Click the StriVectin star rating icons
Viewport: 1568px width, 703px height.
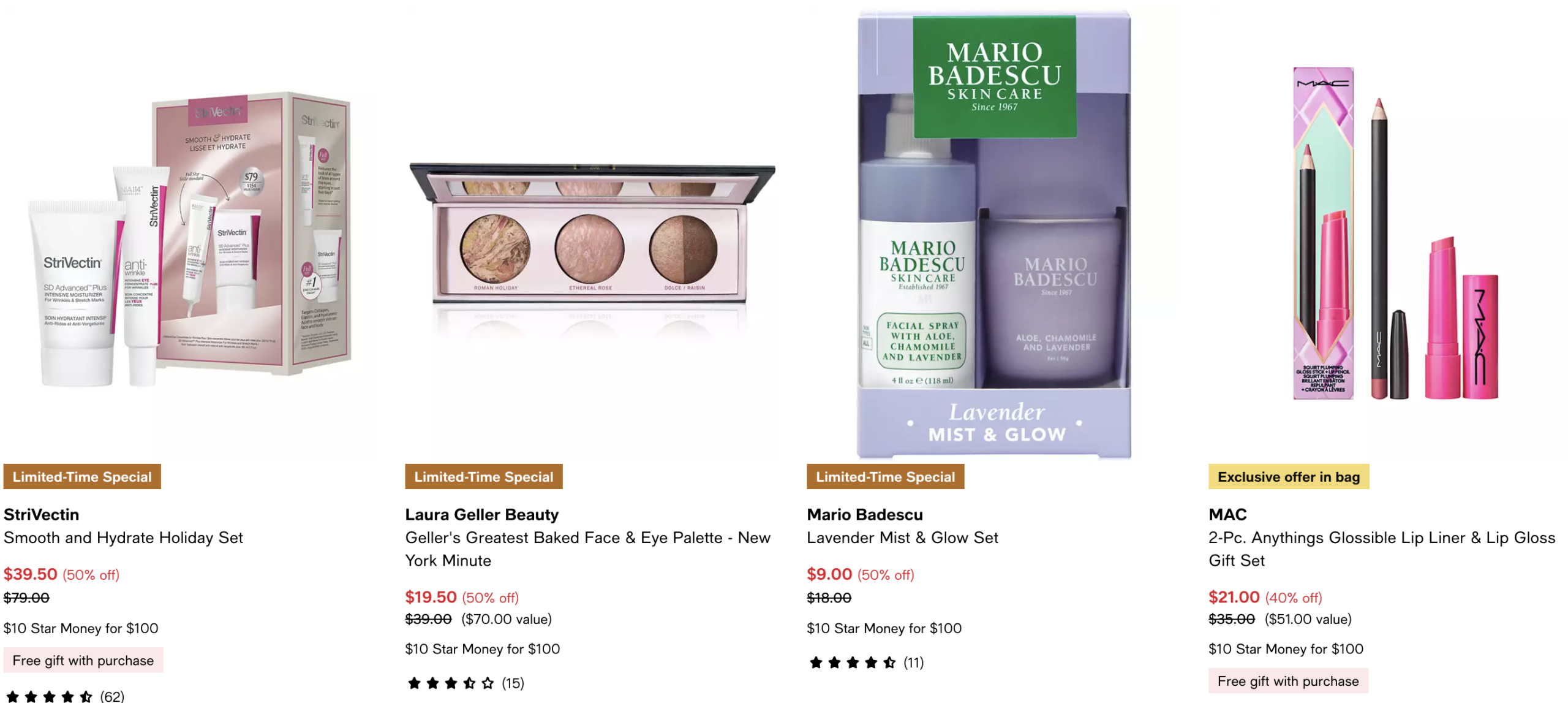point(49,696)
